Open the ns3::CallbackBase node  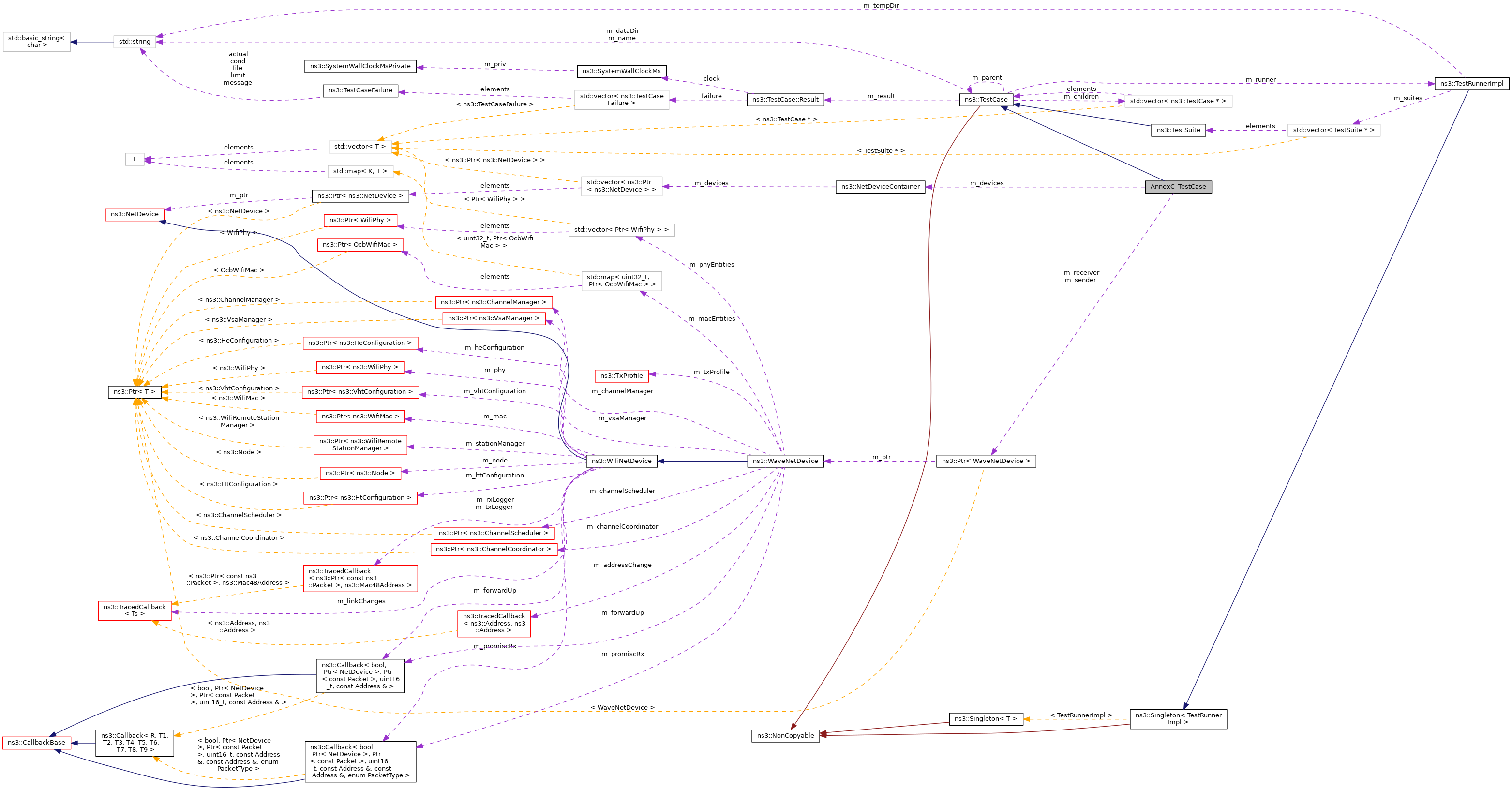[x=36, y=743]
